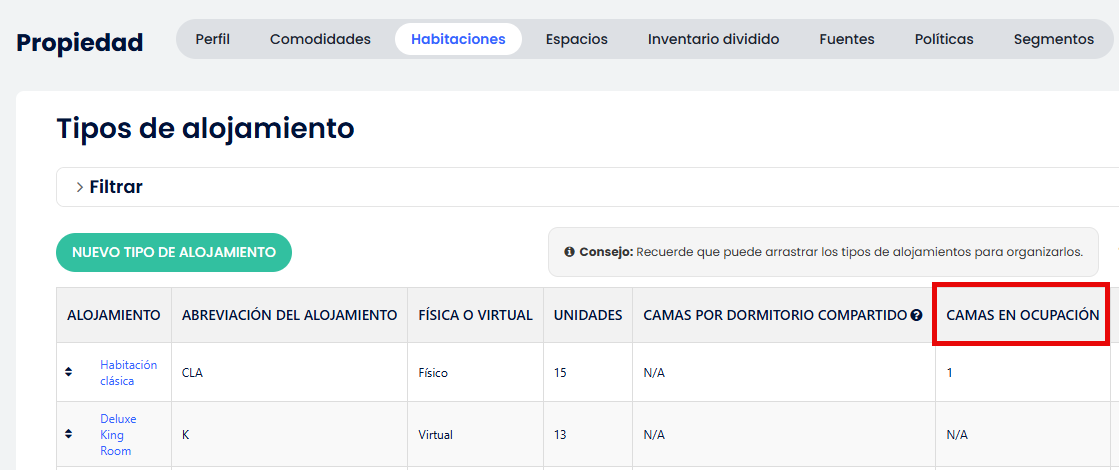Switch to the Comodidades tab
The height and width of the screenshot is (470, 1119).
coord(320,39)
